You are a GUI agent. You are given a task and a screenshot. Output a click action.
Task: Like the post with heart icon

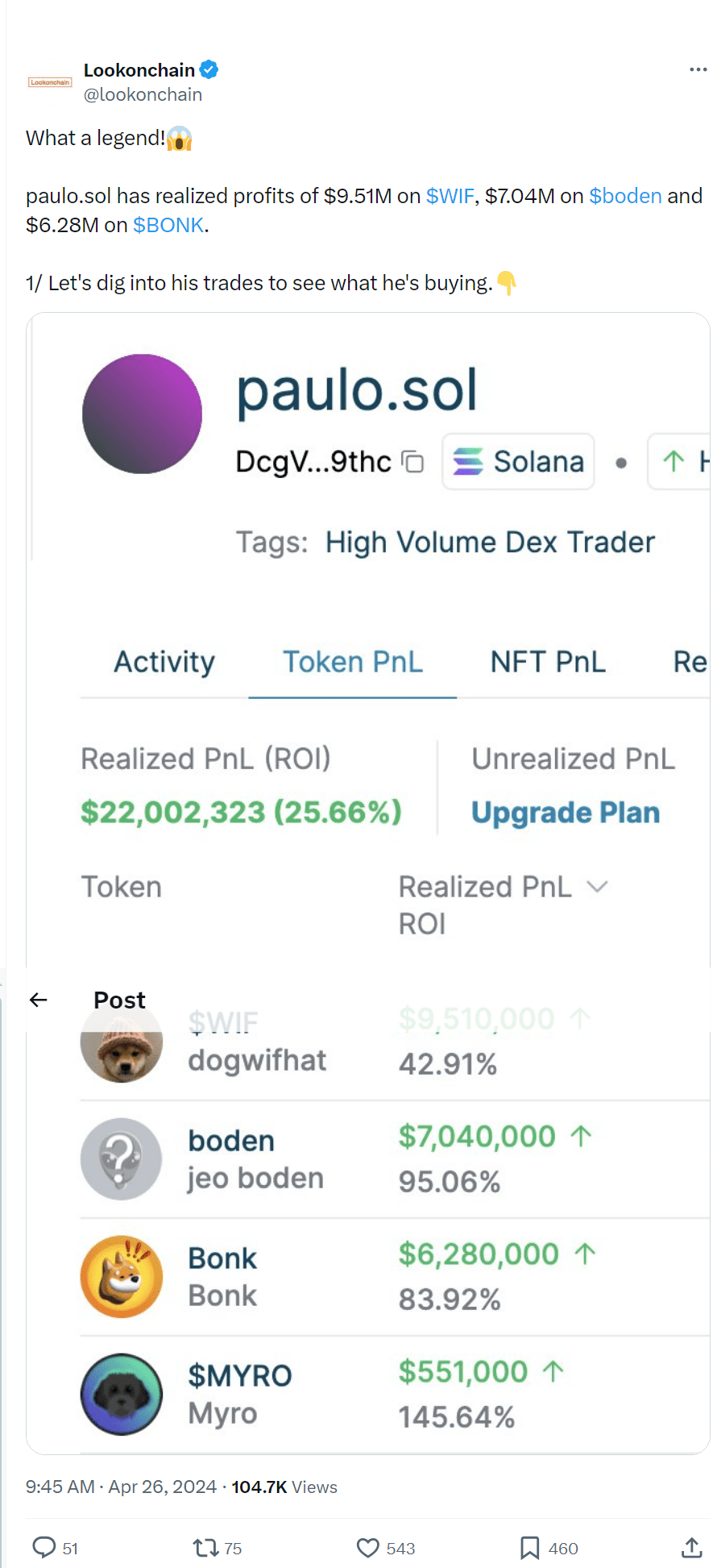[x=368, y=1547]
